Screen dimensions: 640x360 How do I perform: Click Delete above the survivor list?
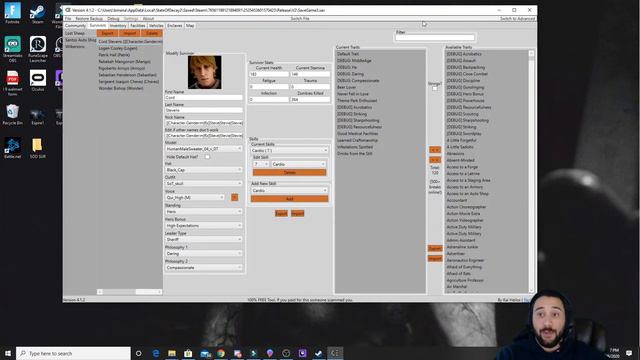(x=152, y=33)
